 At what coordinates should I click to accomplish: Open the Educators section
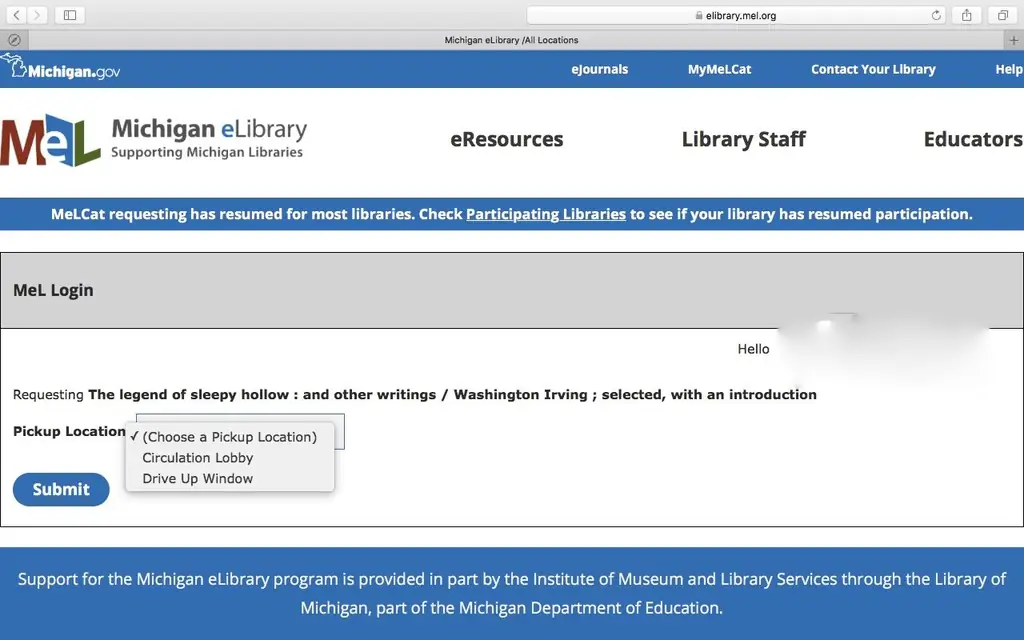973,139
